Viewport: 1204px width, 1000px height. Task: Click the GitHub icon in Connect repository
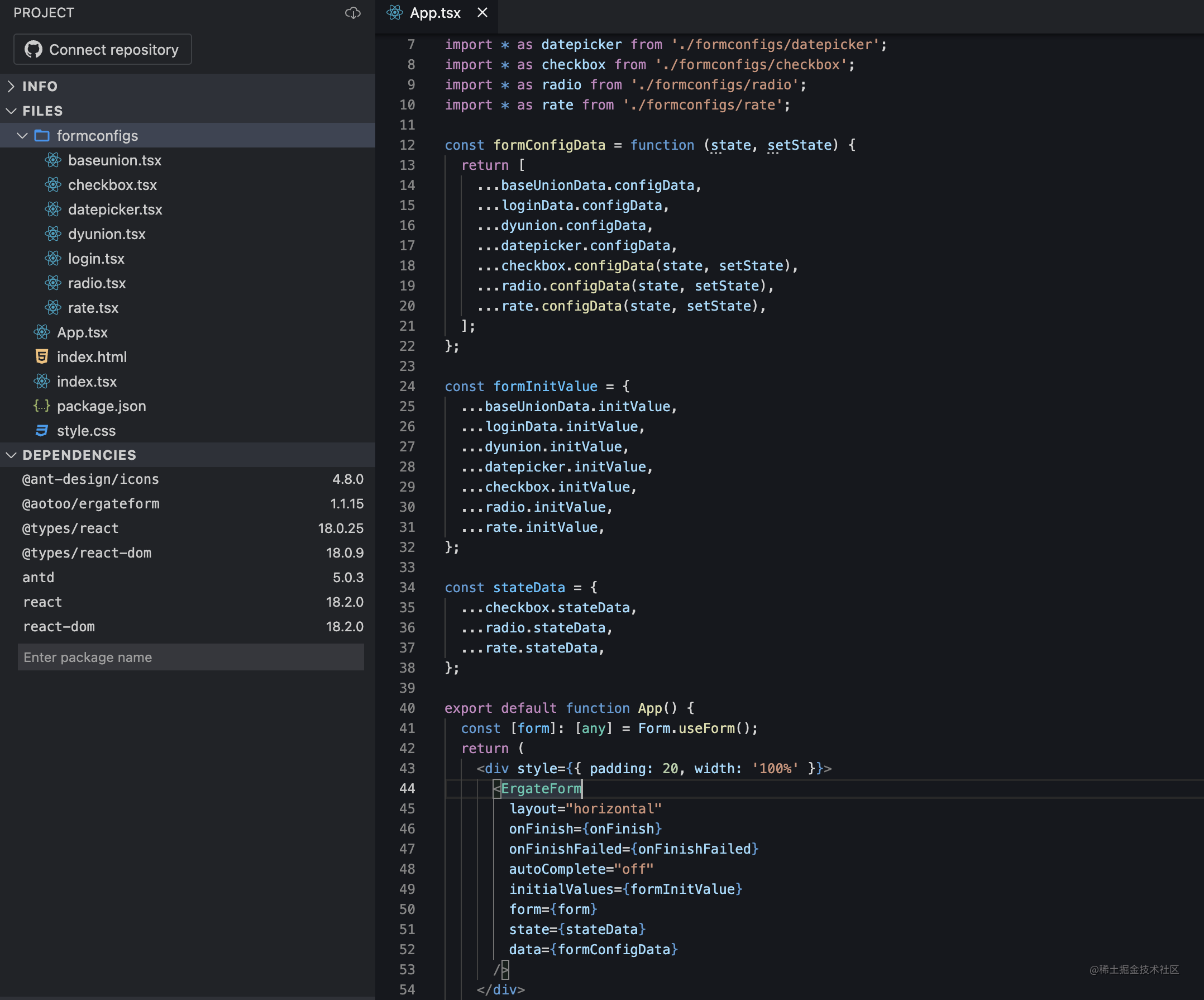[34, 49]
